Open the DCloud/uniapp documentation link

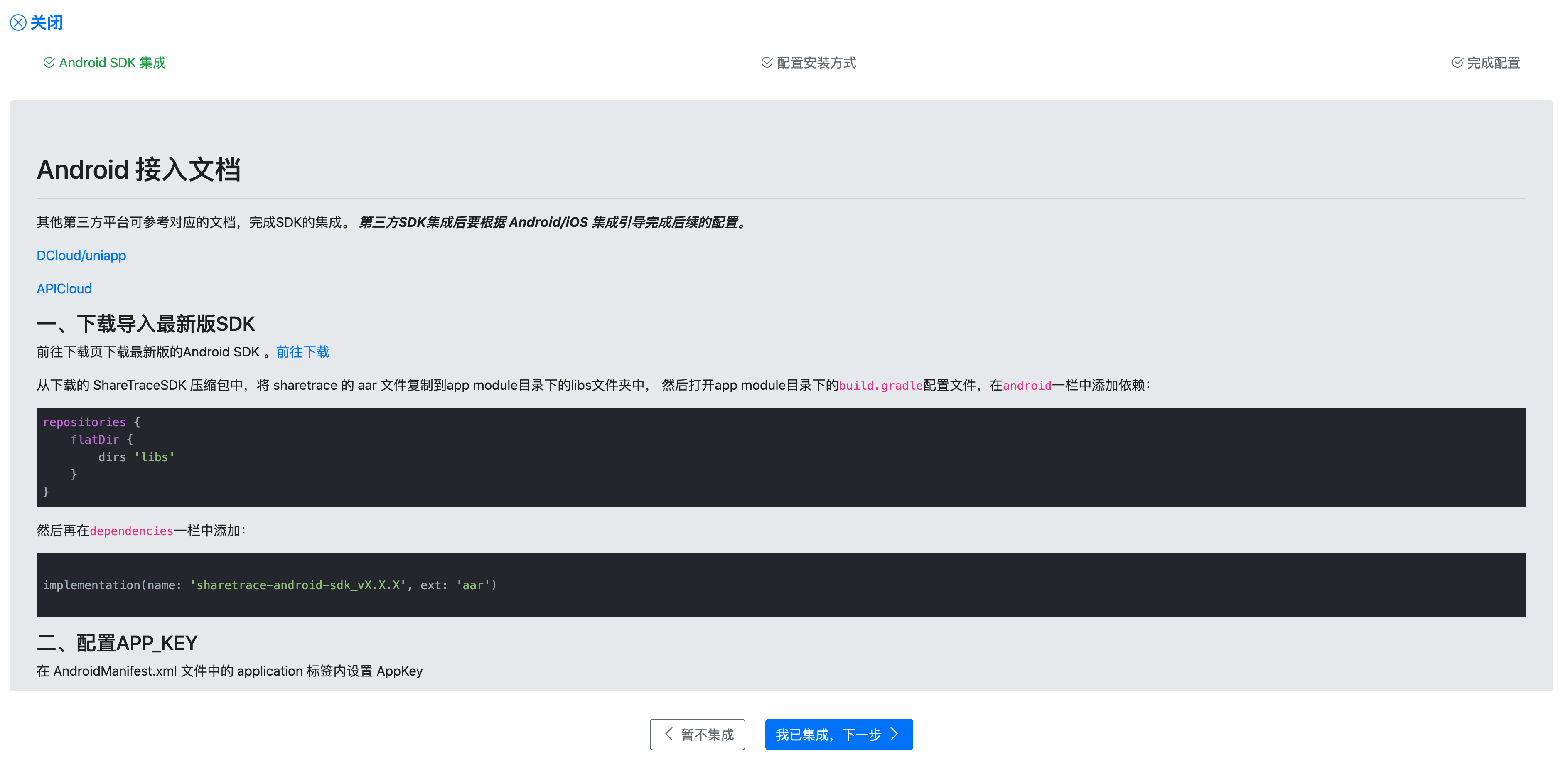tap(81, 256)
